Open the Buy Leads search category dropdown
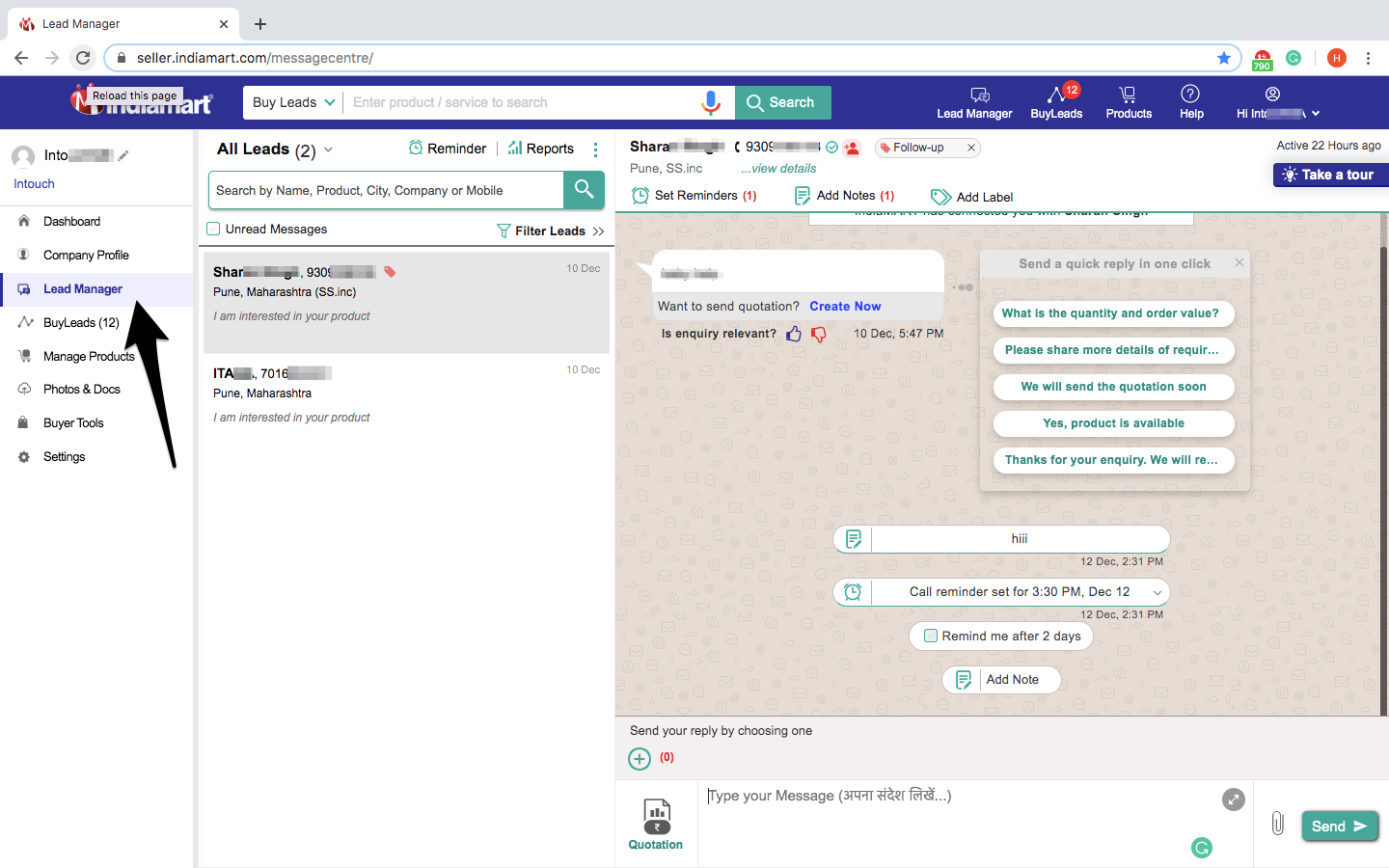Image resolution: width=1389 pixels, height=868 pixels. (293, 102)
